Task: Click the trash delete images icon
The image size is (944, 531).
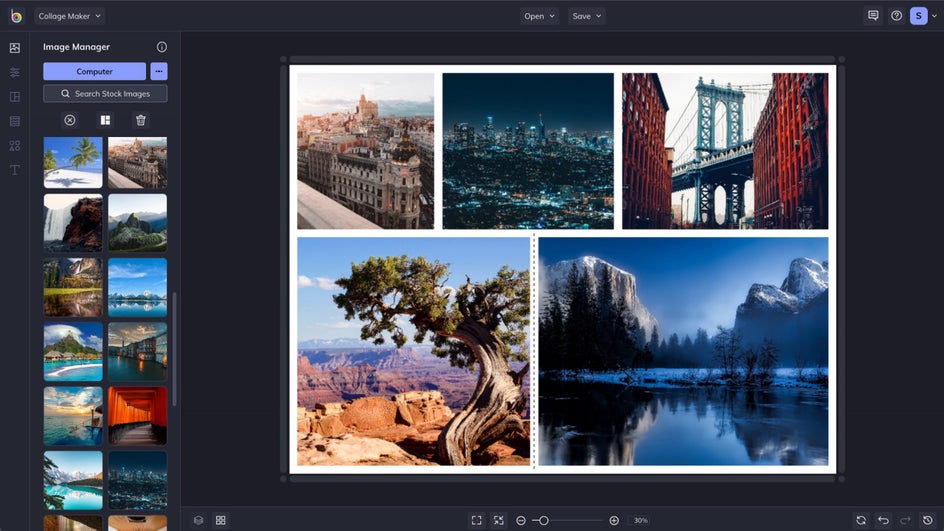Action: [141, 120]
